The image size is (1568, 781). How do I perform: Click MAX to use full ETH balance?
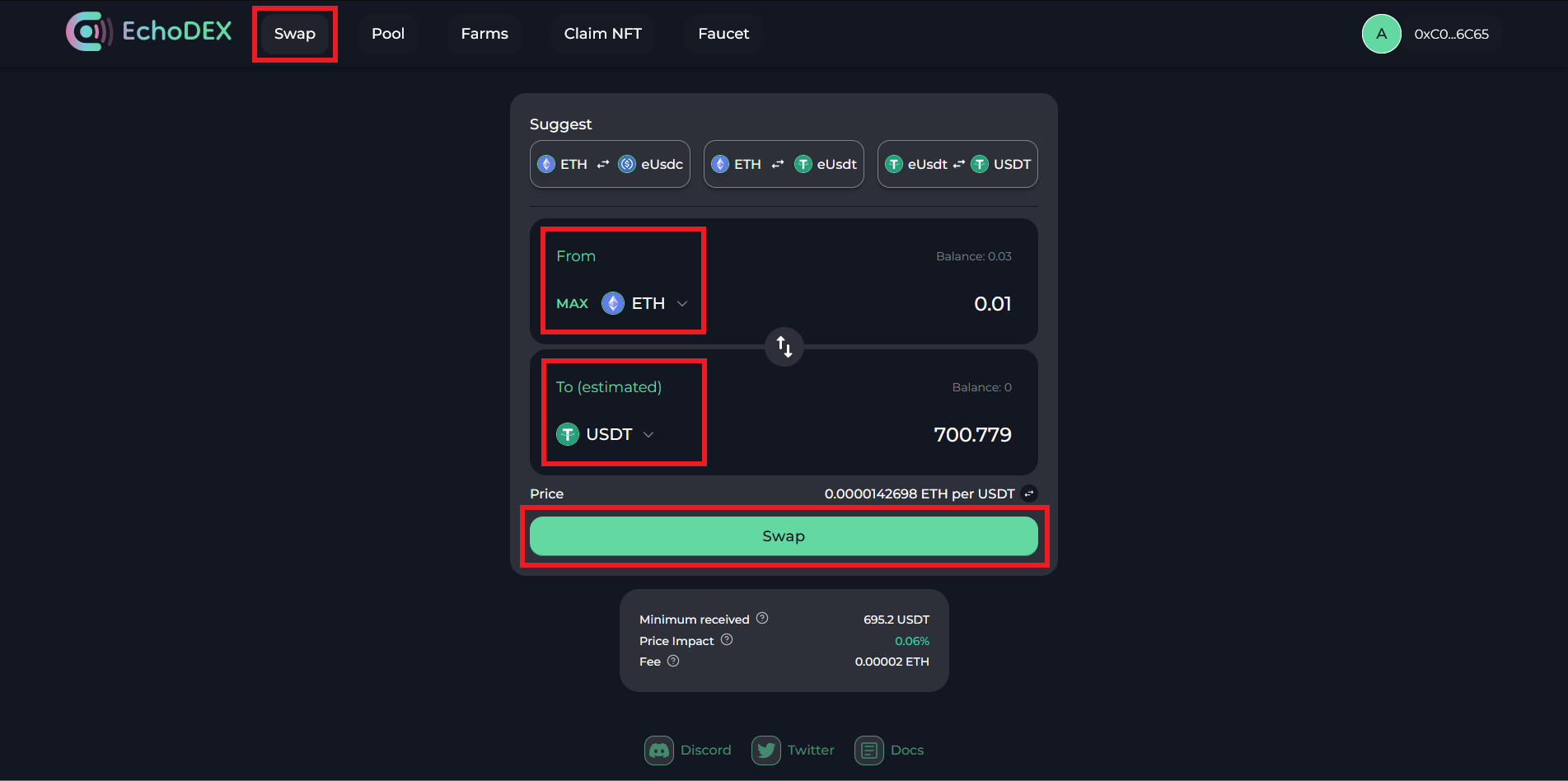tap(572, 303)
